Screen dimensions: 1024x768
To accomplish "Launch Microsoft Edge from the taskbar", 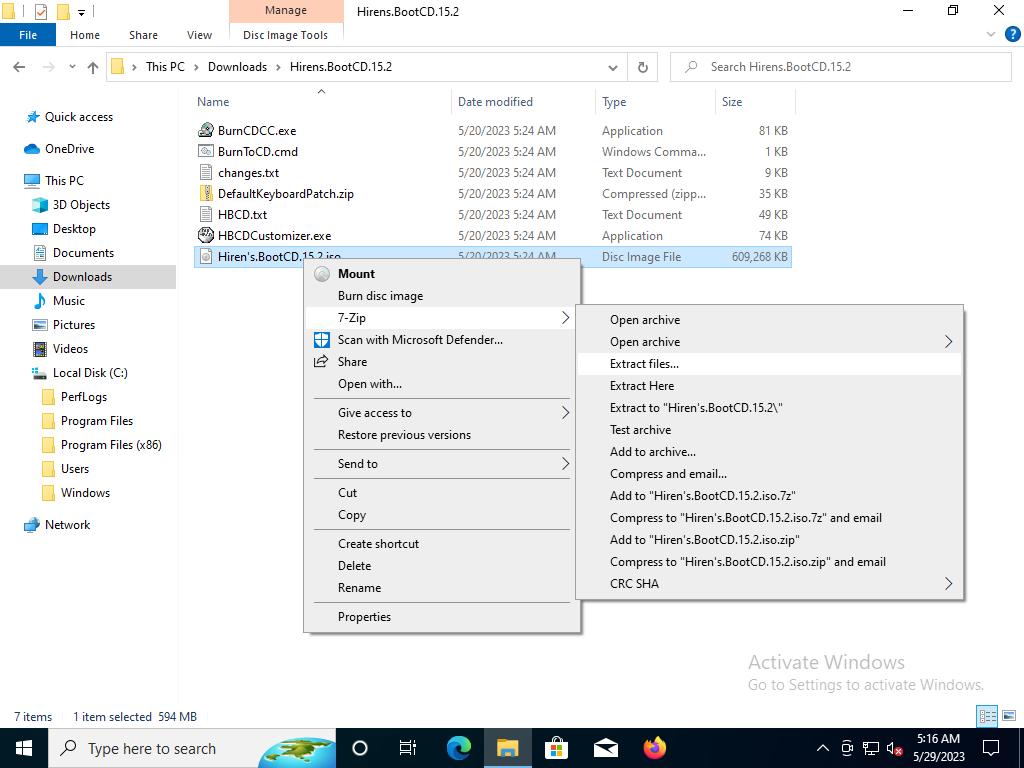I will click(x=458, y=748).
